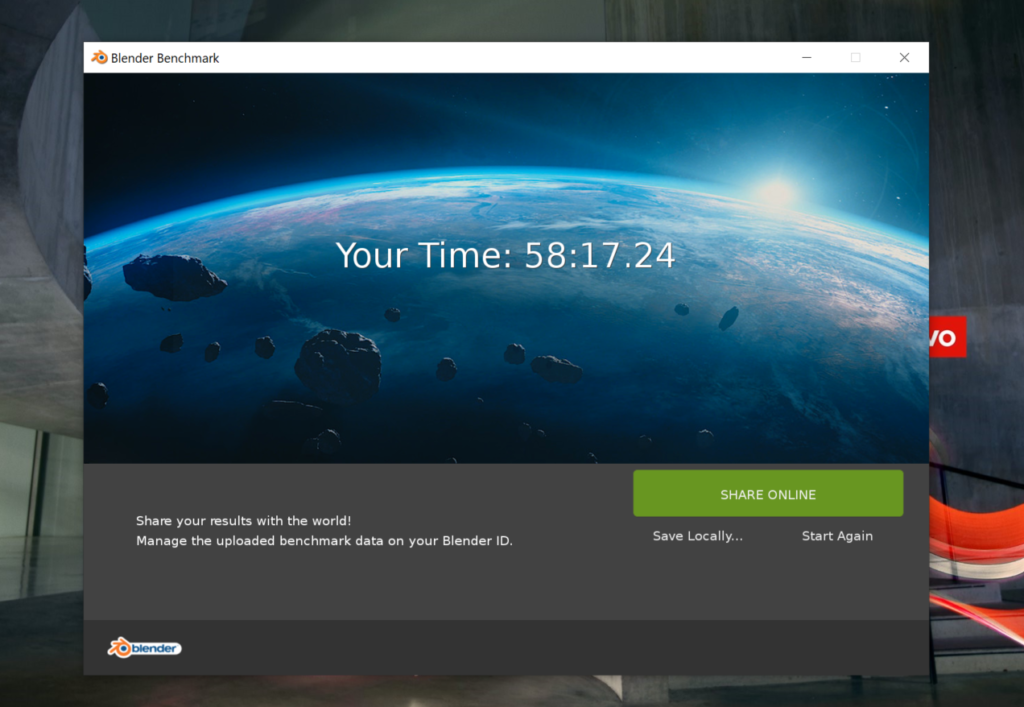
Task: Click the big central asteroid below the time
Action: 338,362
